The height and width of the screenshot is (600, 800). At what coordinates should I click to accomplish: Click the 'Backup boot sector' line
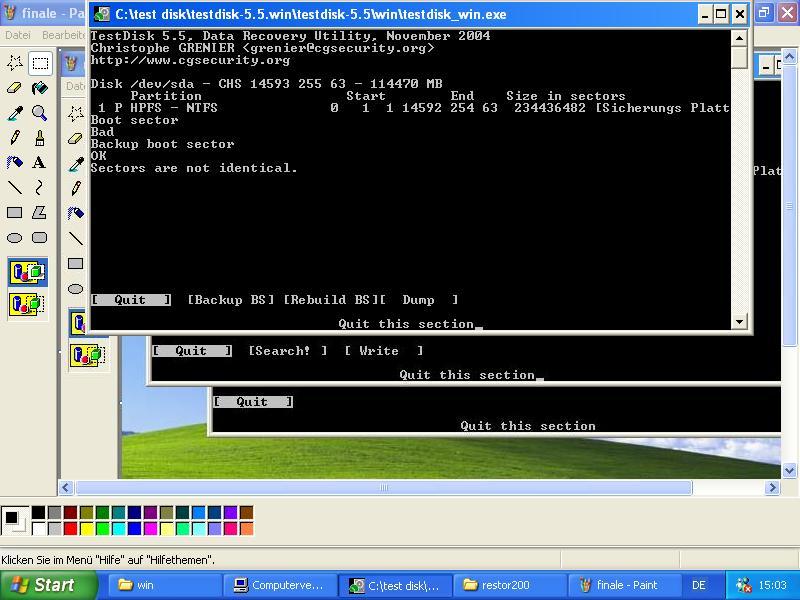[x=162, y=144]
